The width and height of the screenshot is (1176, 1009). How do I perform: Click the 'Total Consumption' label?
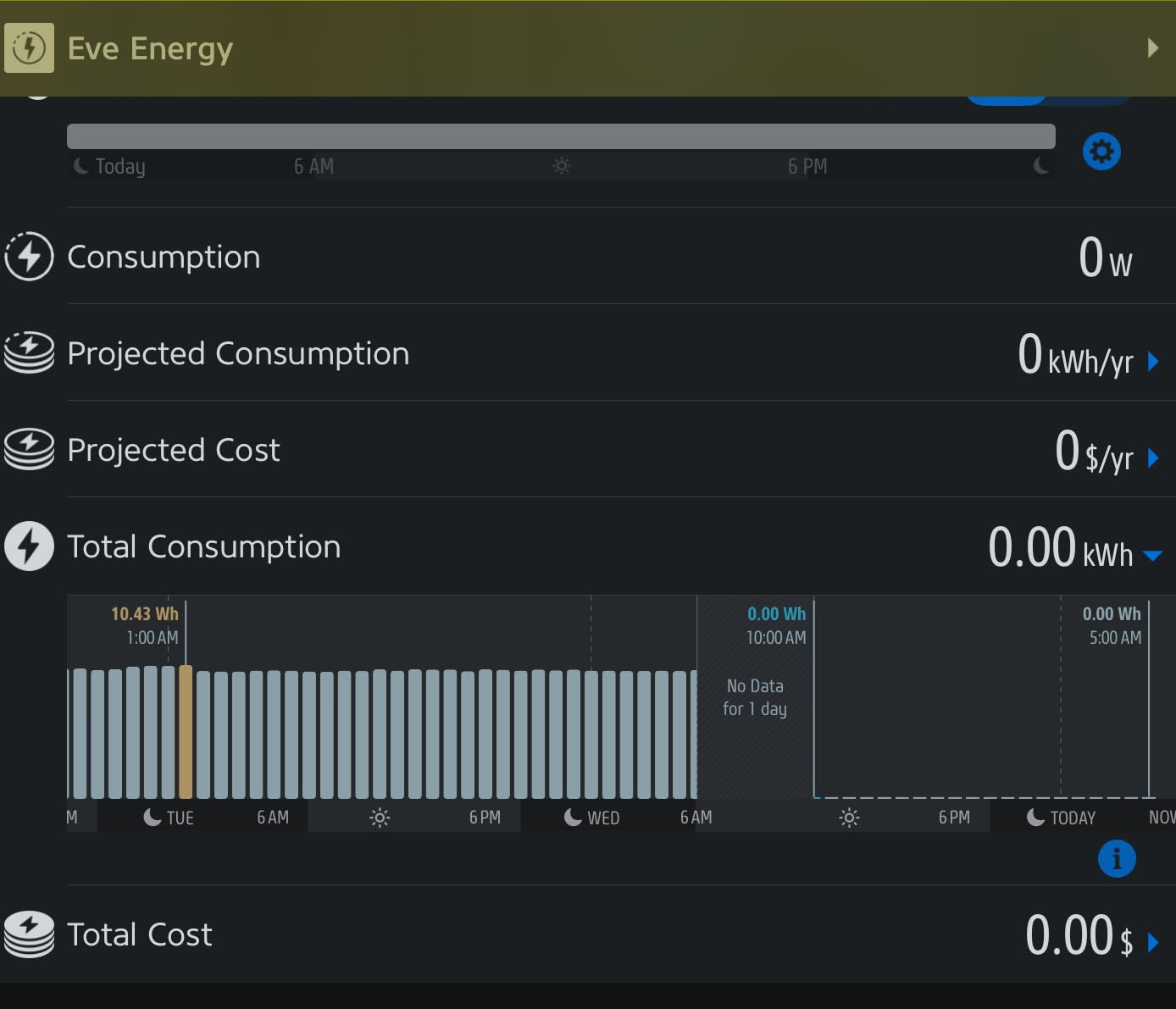(x=204, y=546)
